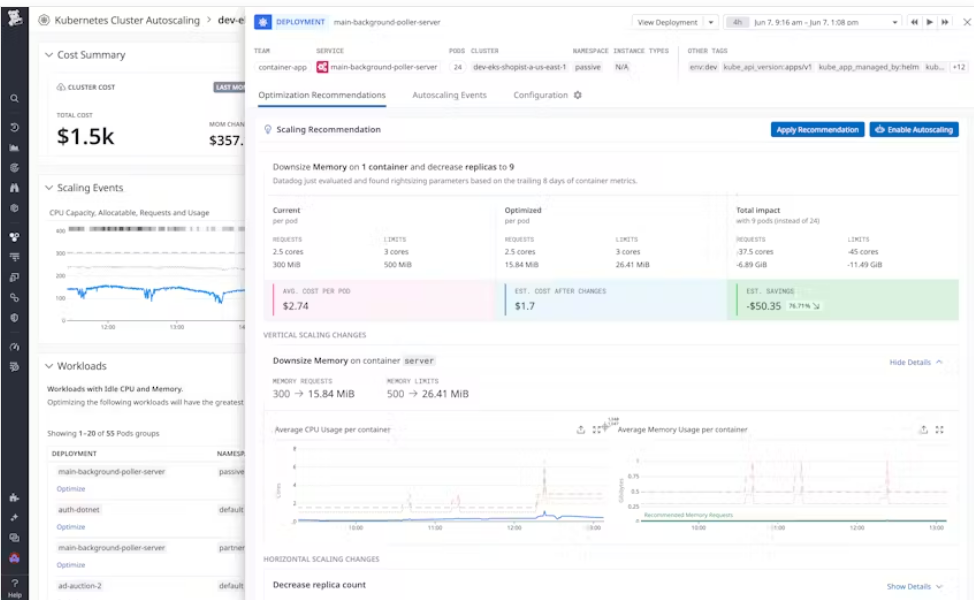Click the Datadog logo in the sidebar

pos(14,17)
